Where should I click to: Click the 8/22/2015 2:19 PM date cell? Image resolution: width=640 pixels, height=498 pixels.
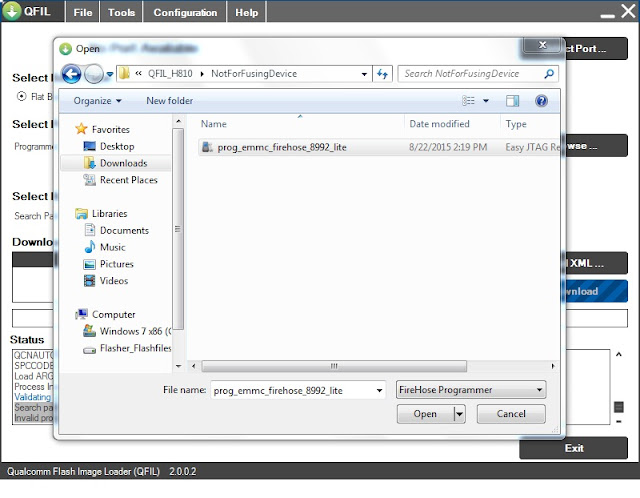click(x=448, y=147)
